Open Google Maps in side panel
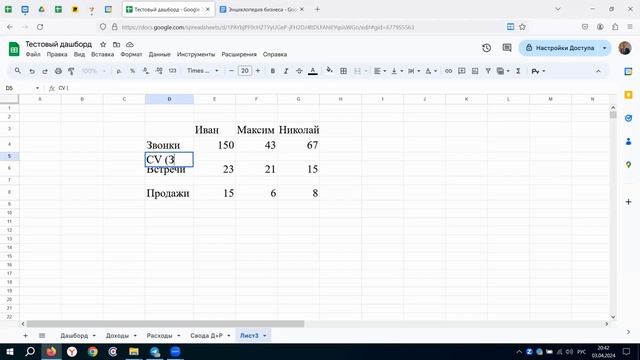Viewport: 640px width, 360px height. coord(629,164)
